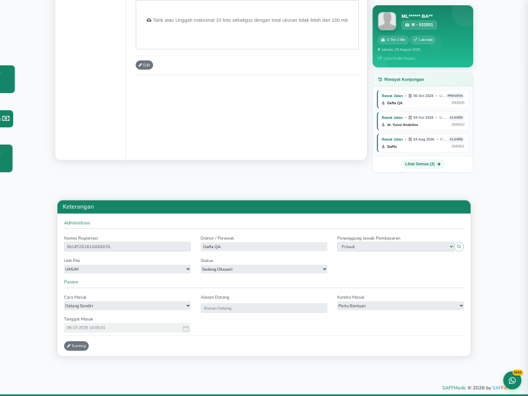Click the photo upload drop zone

247,25
